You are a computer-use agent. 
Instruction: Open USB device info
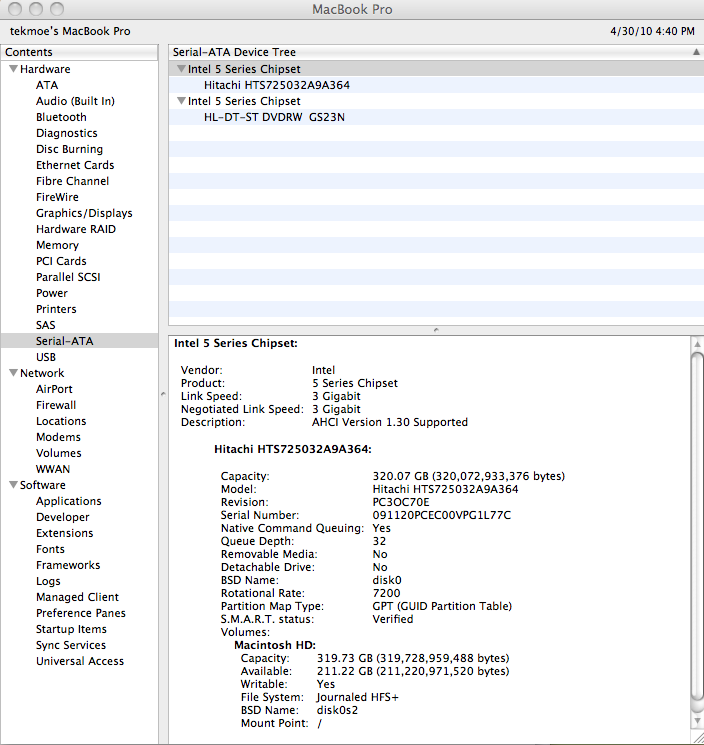(x=46, y=357)
